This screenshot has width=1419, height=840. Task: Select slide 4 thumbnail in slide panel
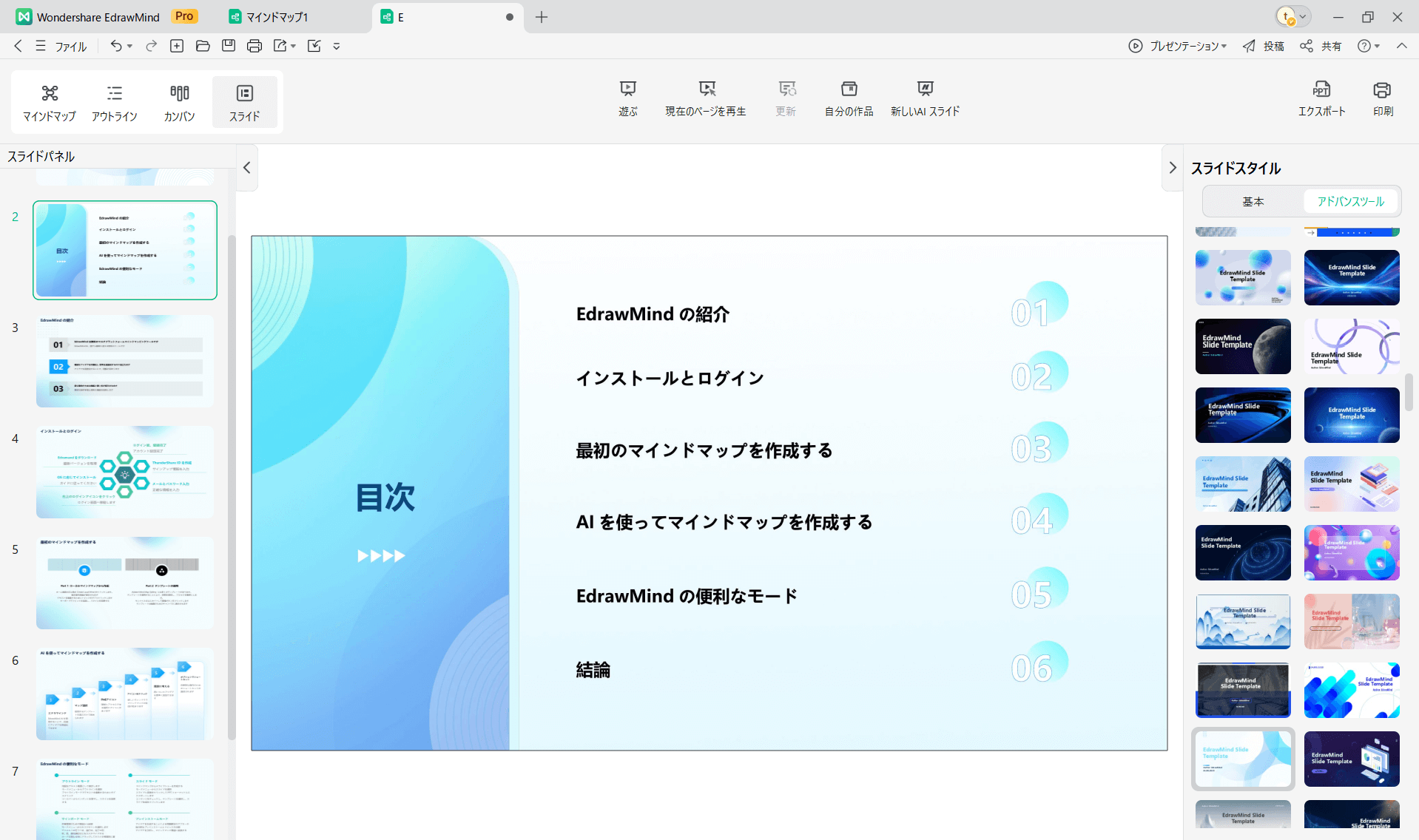tap(125, 472)
